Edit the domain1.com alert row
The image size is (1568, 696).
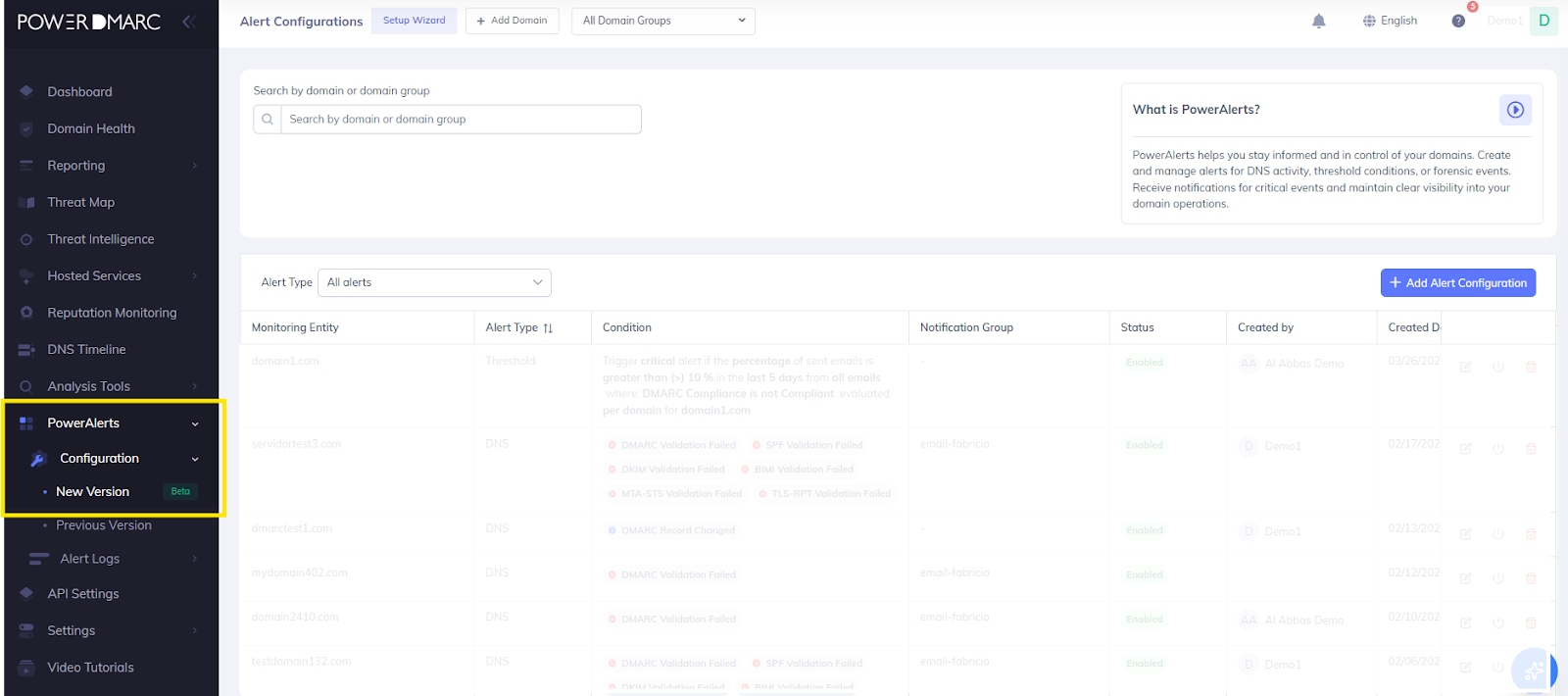(1465, 367)
